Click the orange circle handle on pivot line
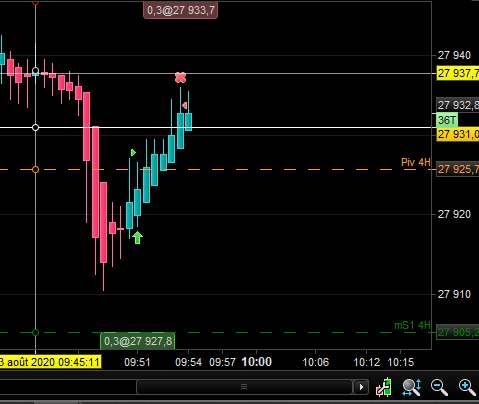This screenshot has height=404, width=479. coord(35,170)
